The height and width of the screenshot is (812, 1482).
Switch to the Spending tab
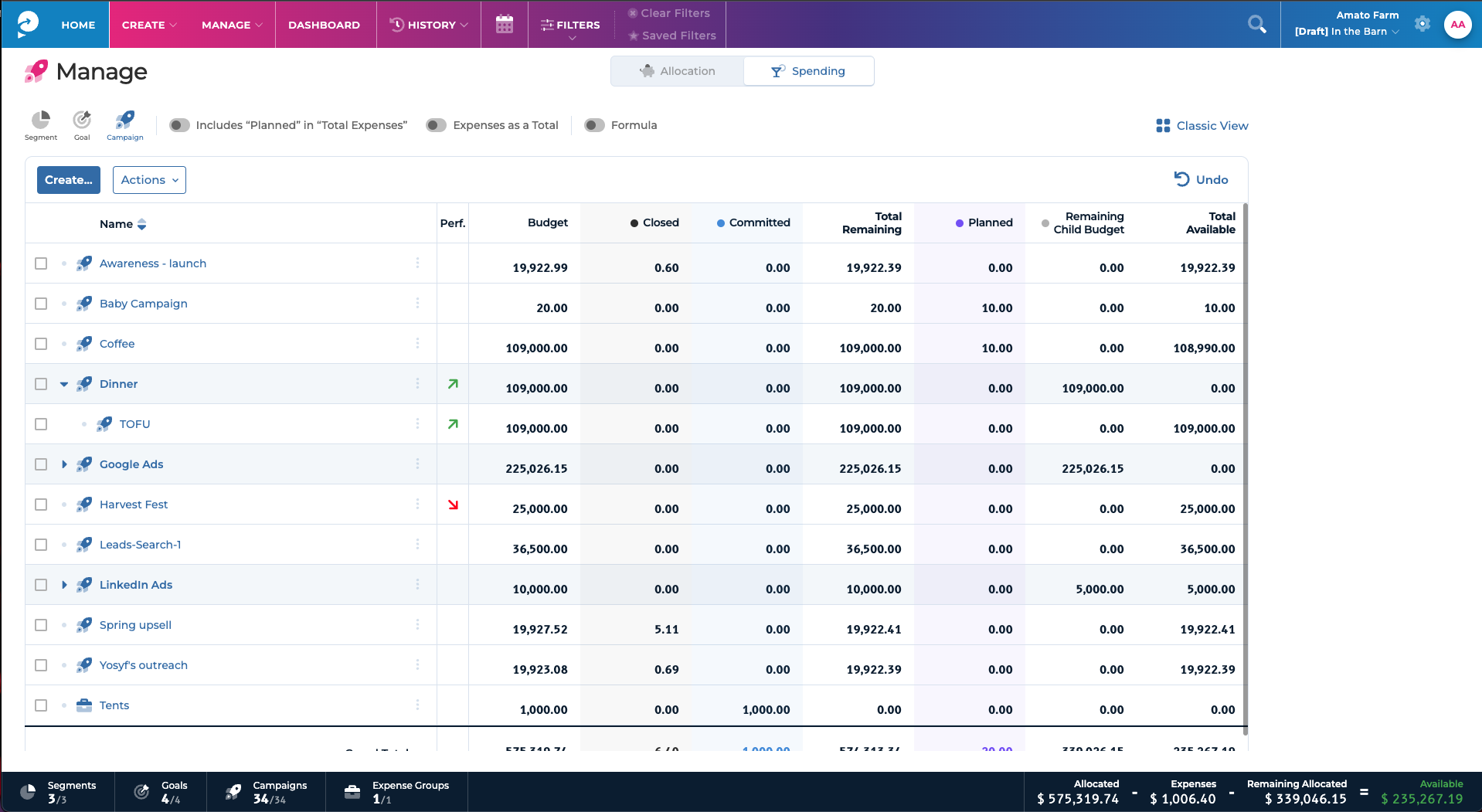pos(808,71)
